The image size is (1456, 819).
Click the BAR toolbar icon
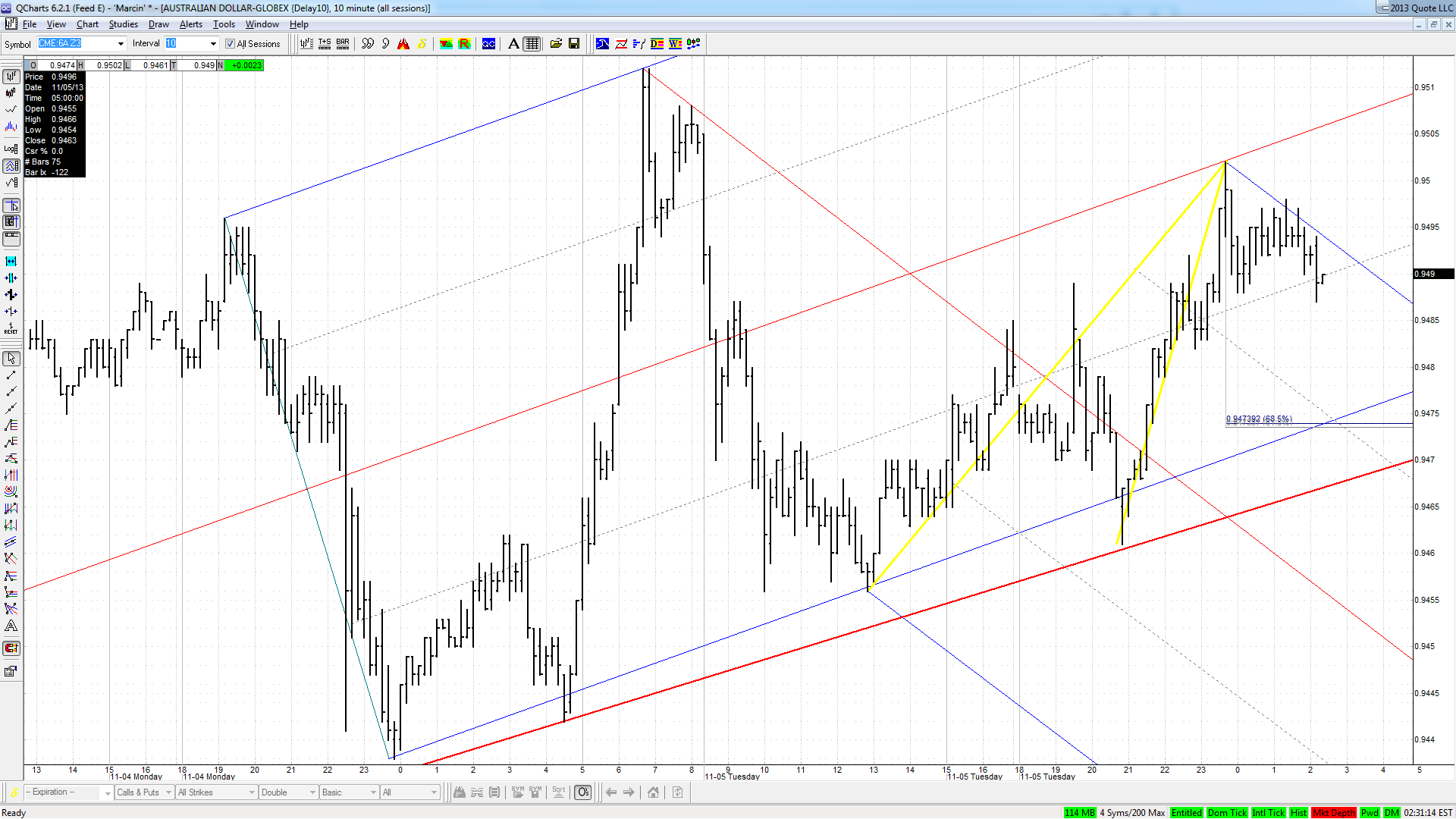343,44
